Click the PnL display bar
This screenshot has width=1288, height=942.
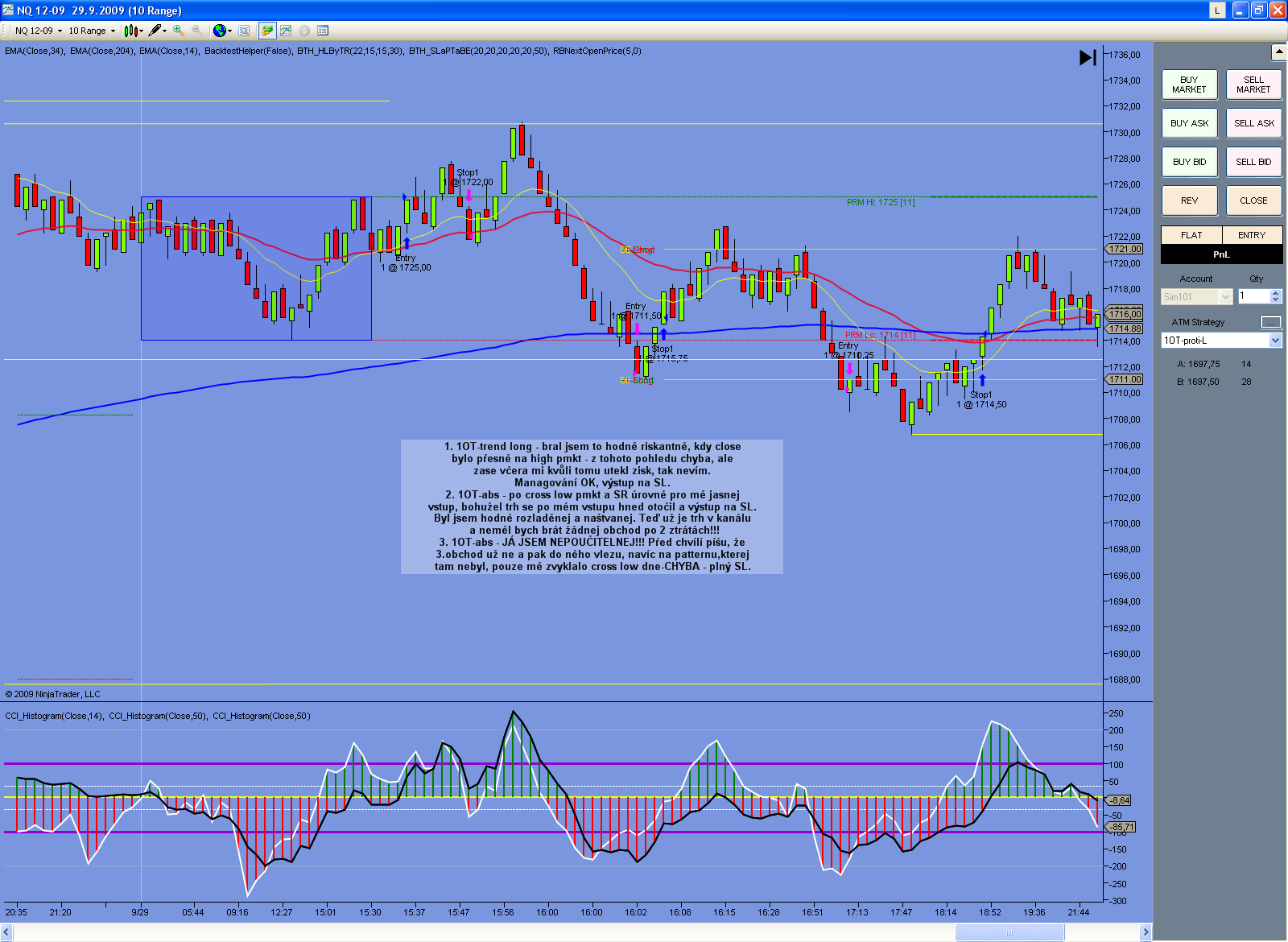tap(1221, 254)
